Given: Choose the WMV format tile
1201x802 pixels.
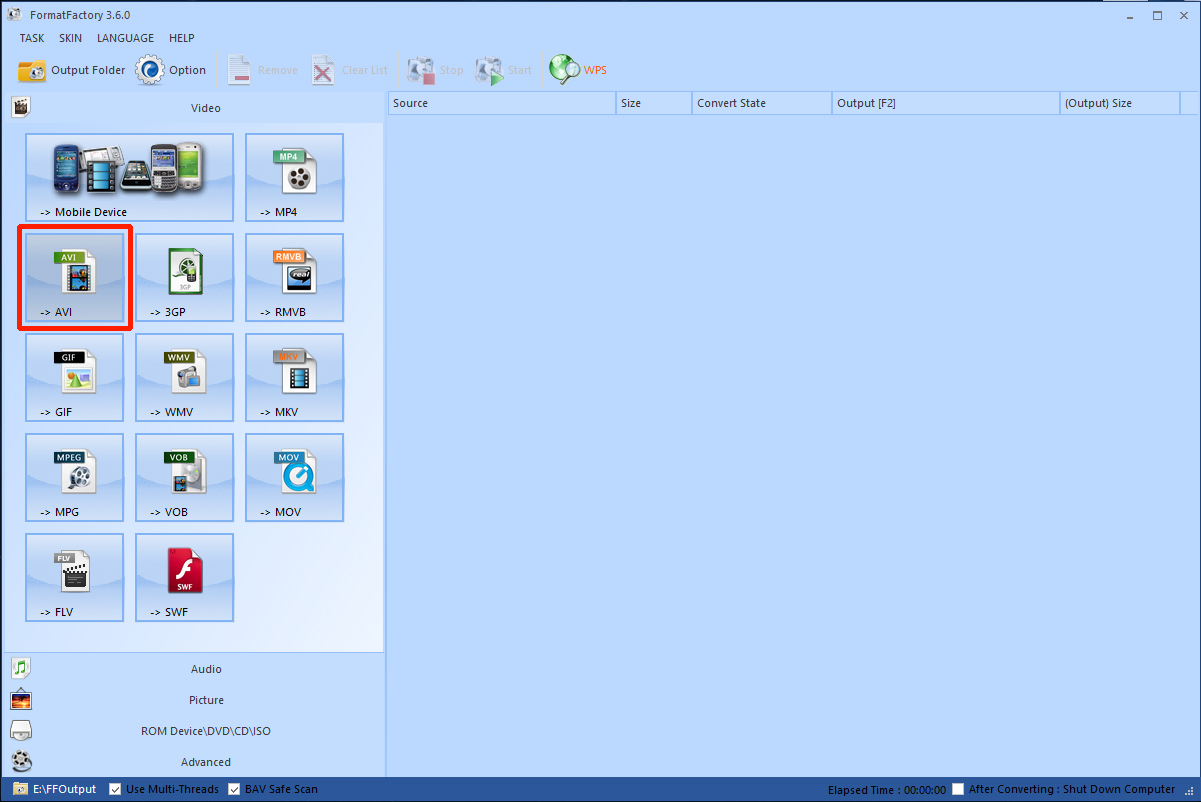Looking at the screenshot, I should click(x=184, y=377).
